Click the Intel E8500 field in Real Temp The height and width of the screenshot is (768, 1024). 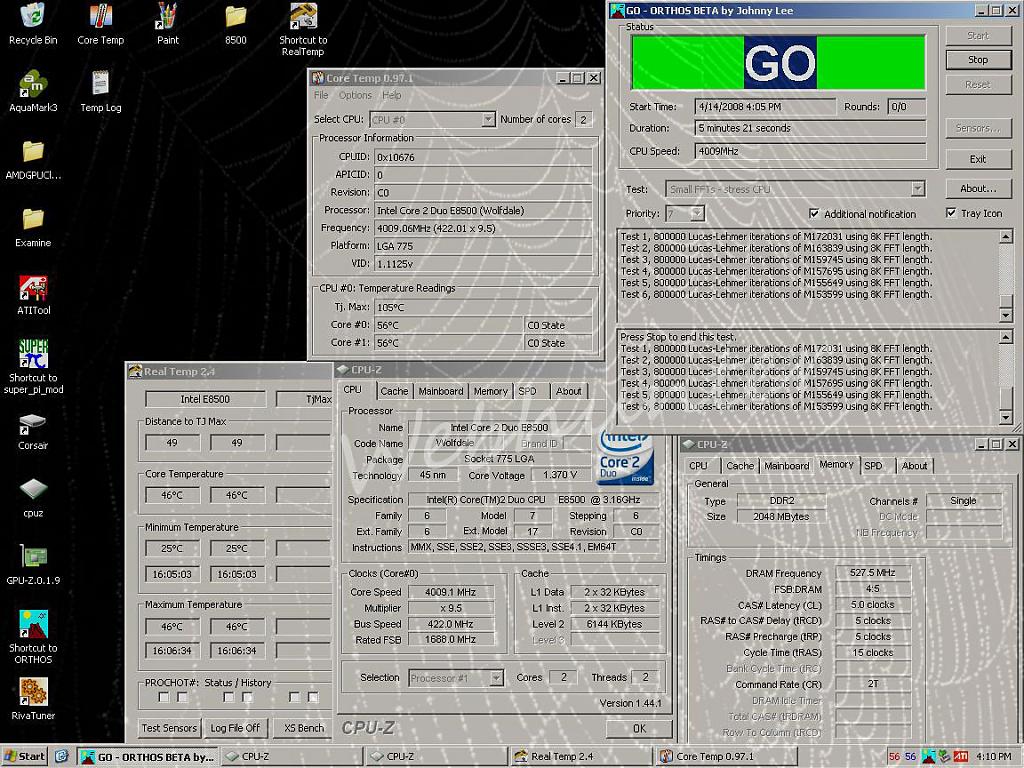205,399
